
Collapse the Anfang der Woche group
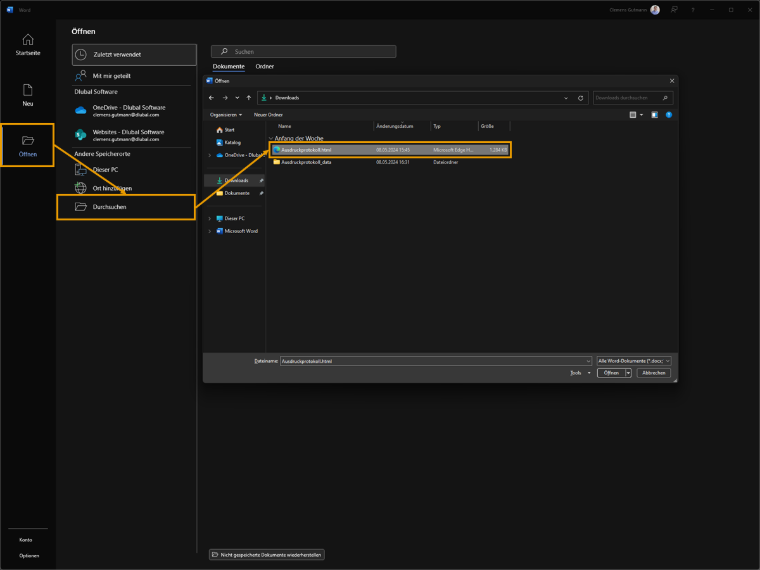coord(271,139)
